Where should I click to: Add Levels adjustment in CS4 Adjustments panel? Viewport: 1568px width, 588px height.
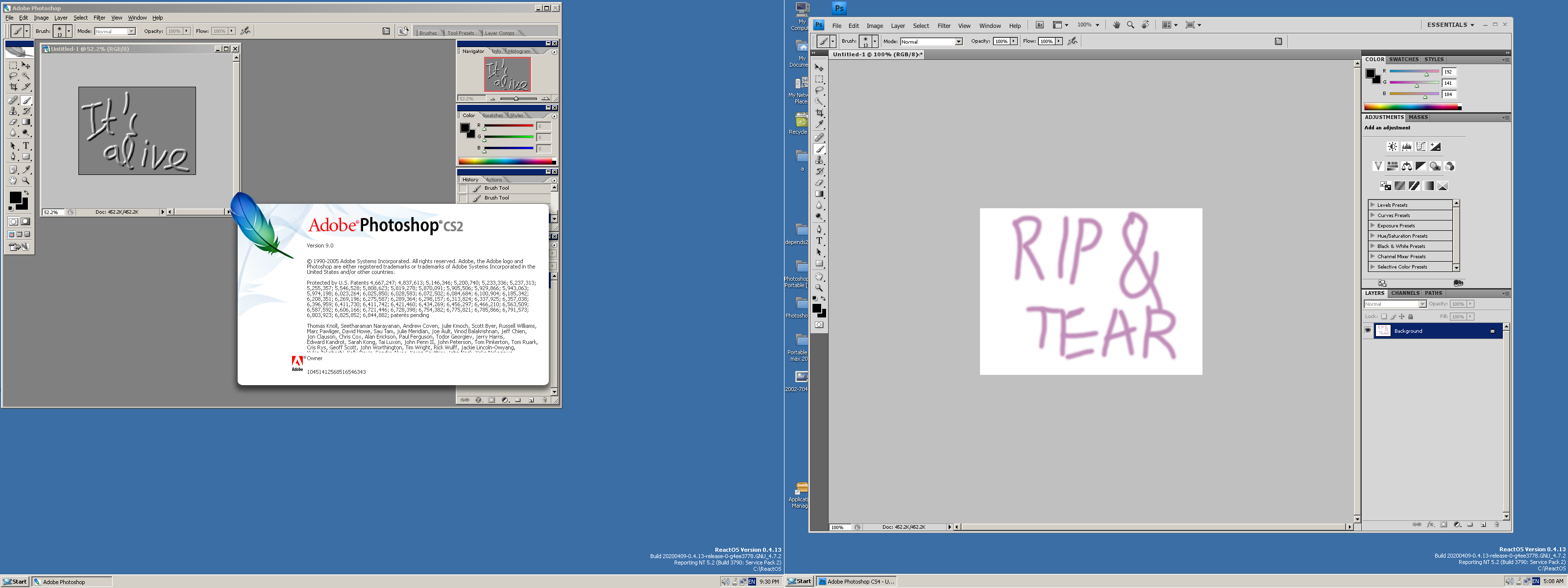click(x=1407, y=147)
